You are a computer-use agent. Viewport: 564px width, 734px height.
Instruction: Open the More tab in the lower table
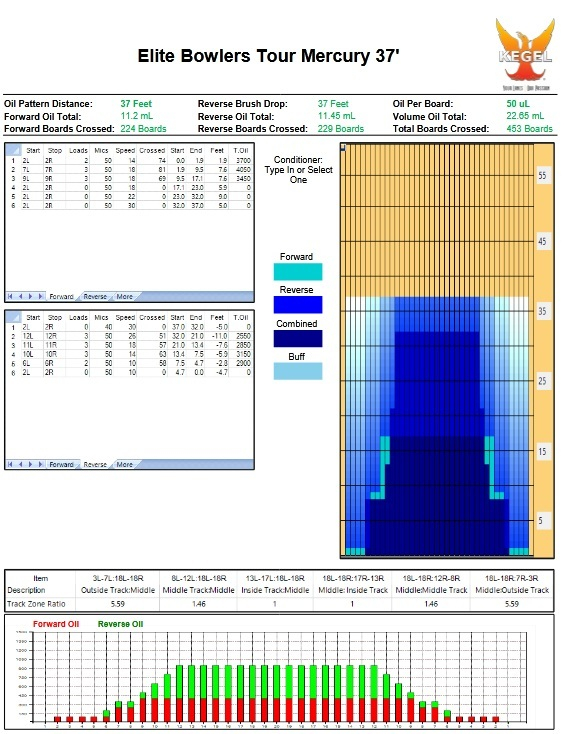click(x=125, y=464)
